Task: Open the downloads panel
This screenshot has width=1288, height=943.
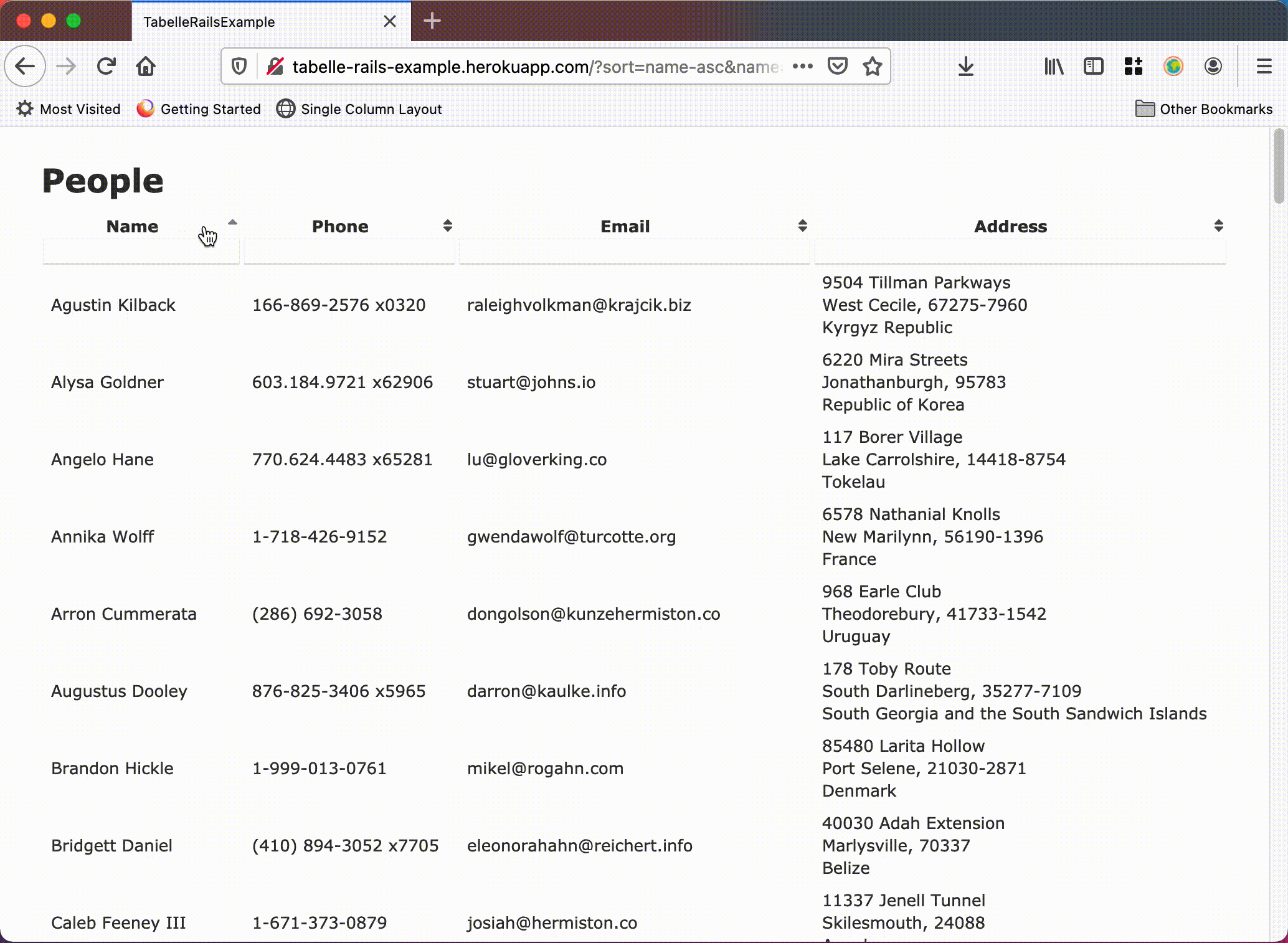Action: [965, 66]
